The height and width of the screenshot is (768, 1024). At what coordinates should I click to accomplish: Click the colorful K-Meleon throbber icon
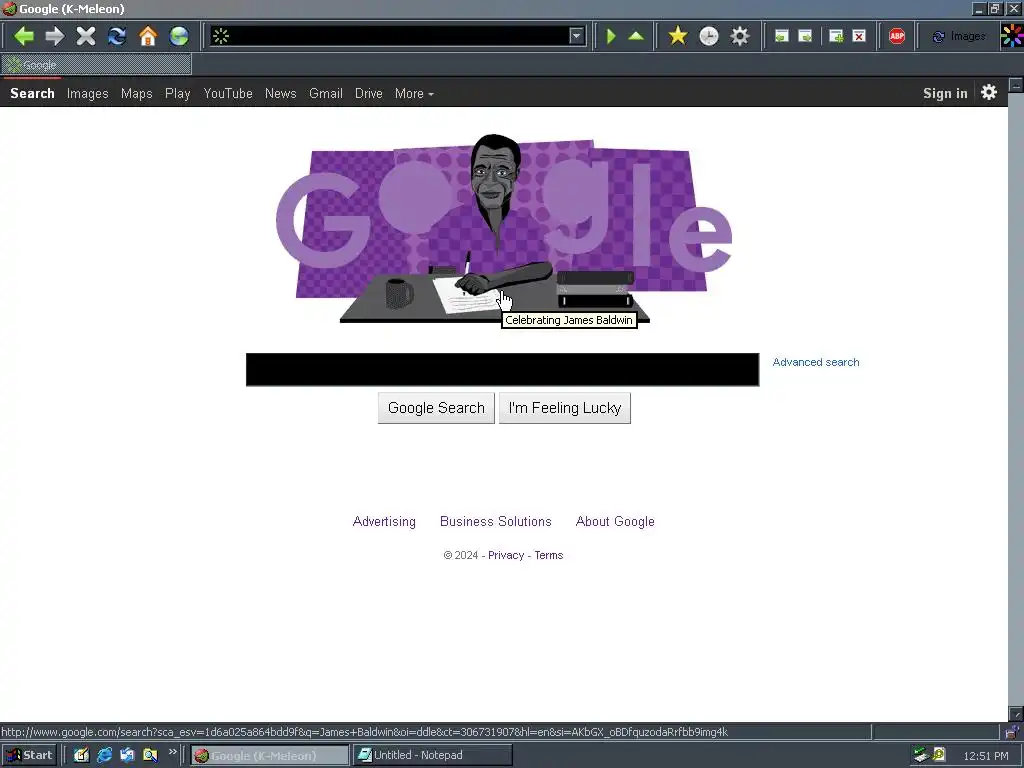click(1012, 36)
